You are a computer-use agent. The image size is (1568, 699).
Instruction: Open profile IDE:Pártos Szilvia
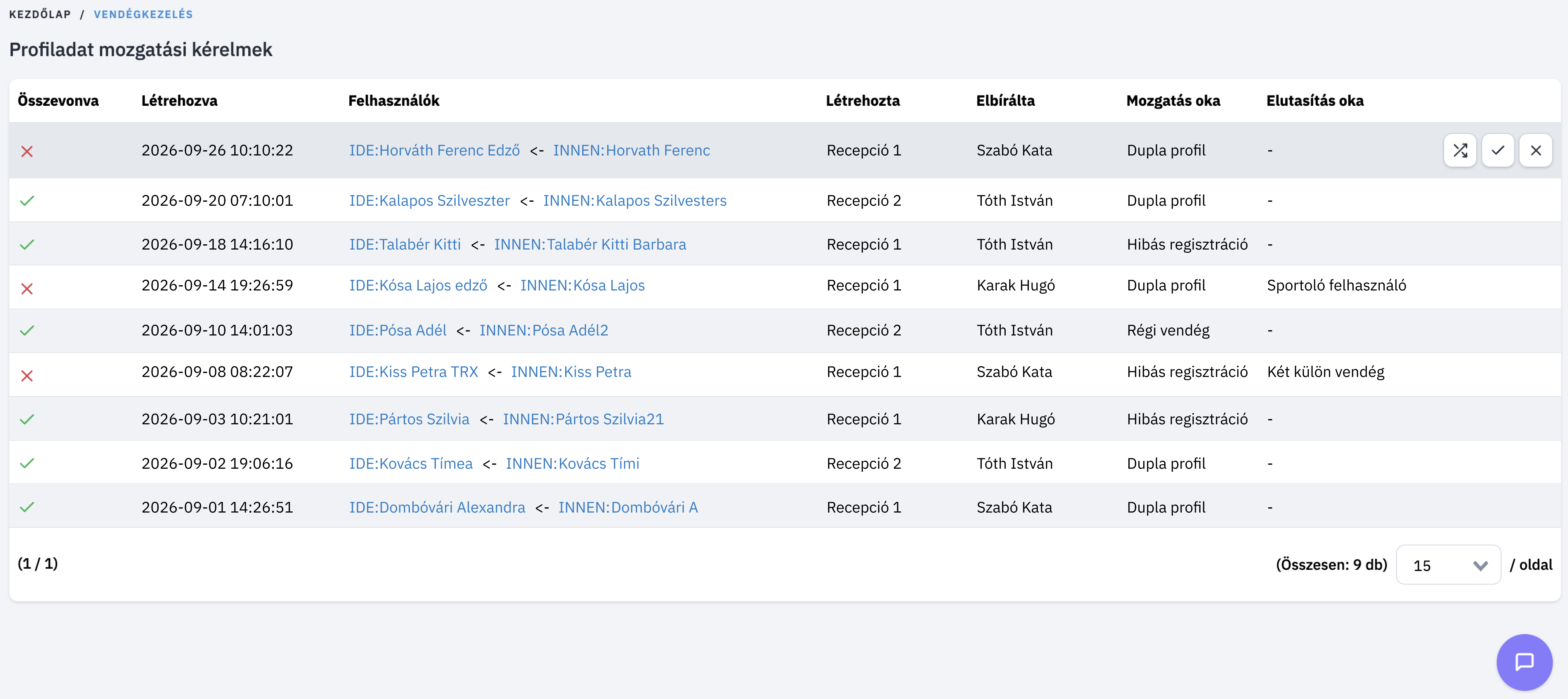(409, 419)
